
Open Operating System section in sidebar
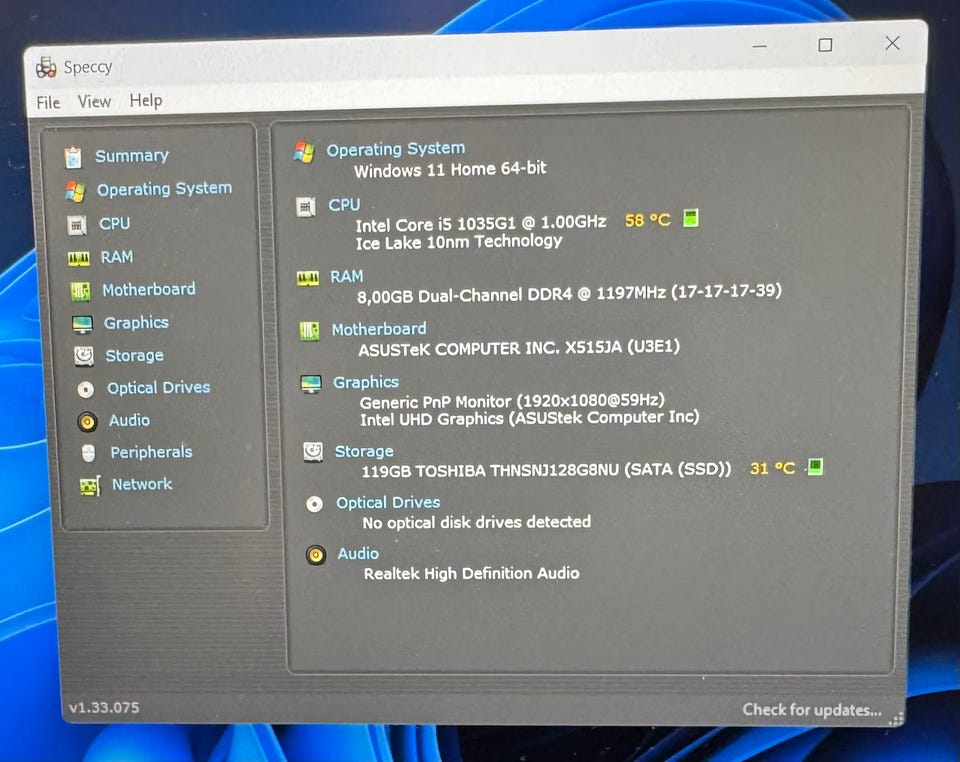pyautogui.click(x=164, y=189)
